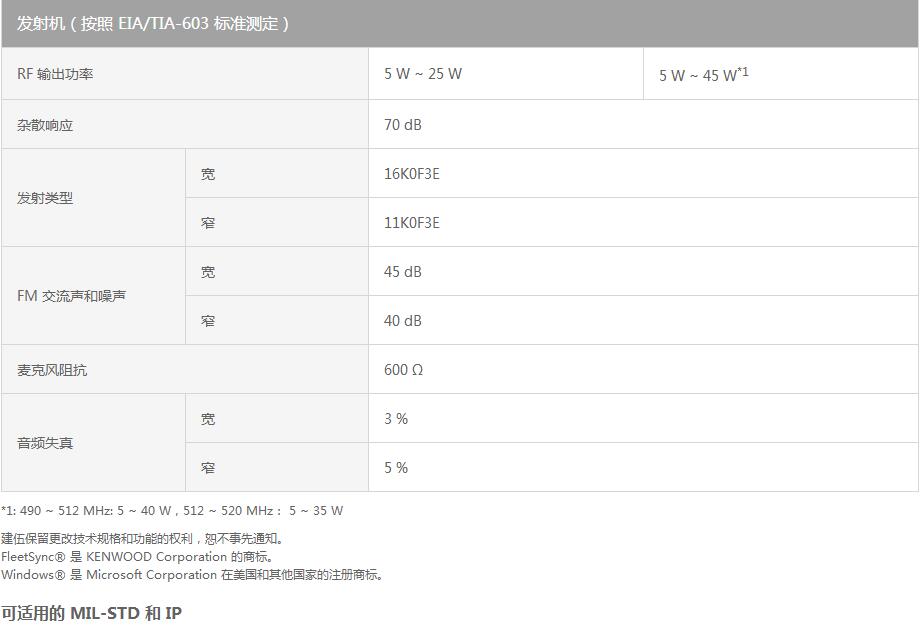Click the FleetSync trademark notice text
This screenshot has height=626, width=920.
tap(137, 556)
